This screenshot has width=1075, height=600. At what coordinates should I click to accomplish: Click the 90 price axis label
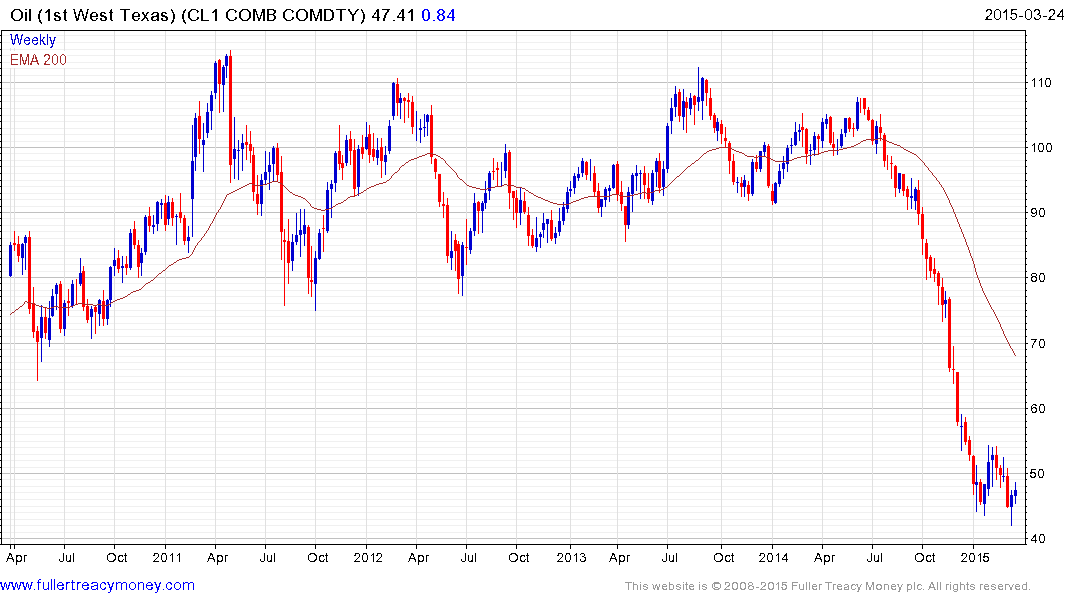1037,213
